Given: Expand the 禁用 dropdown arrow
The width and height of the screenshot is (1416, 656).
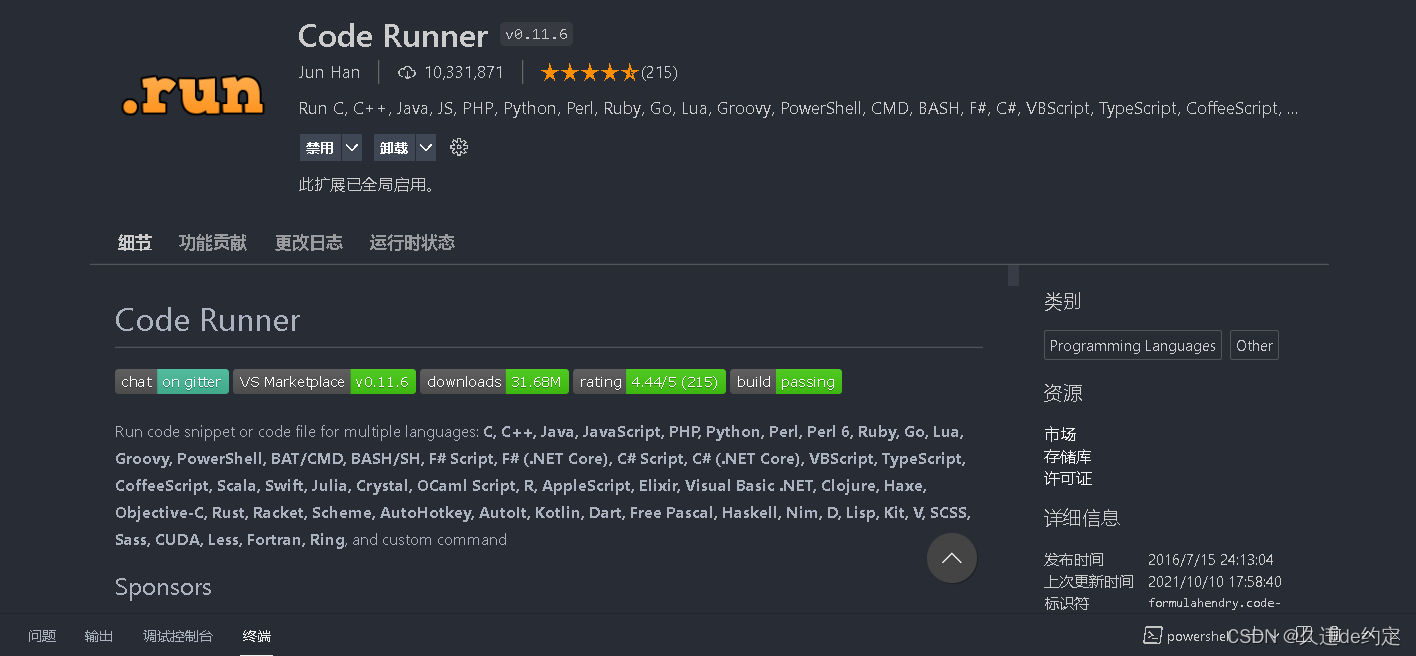Looking at the screenshot, I should point(352,147).
